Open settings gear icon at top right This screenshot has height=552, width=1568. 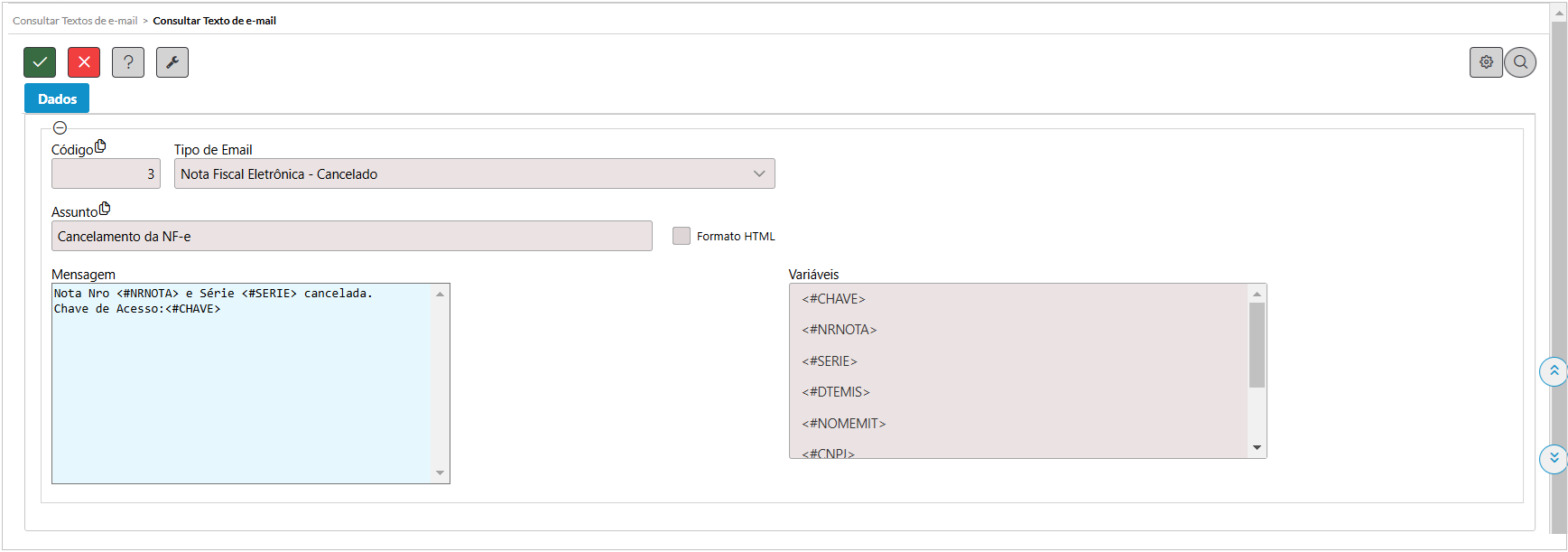[x=1486, y=62]
